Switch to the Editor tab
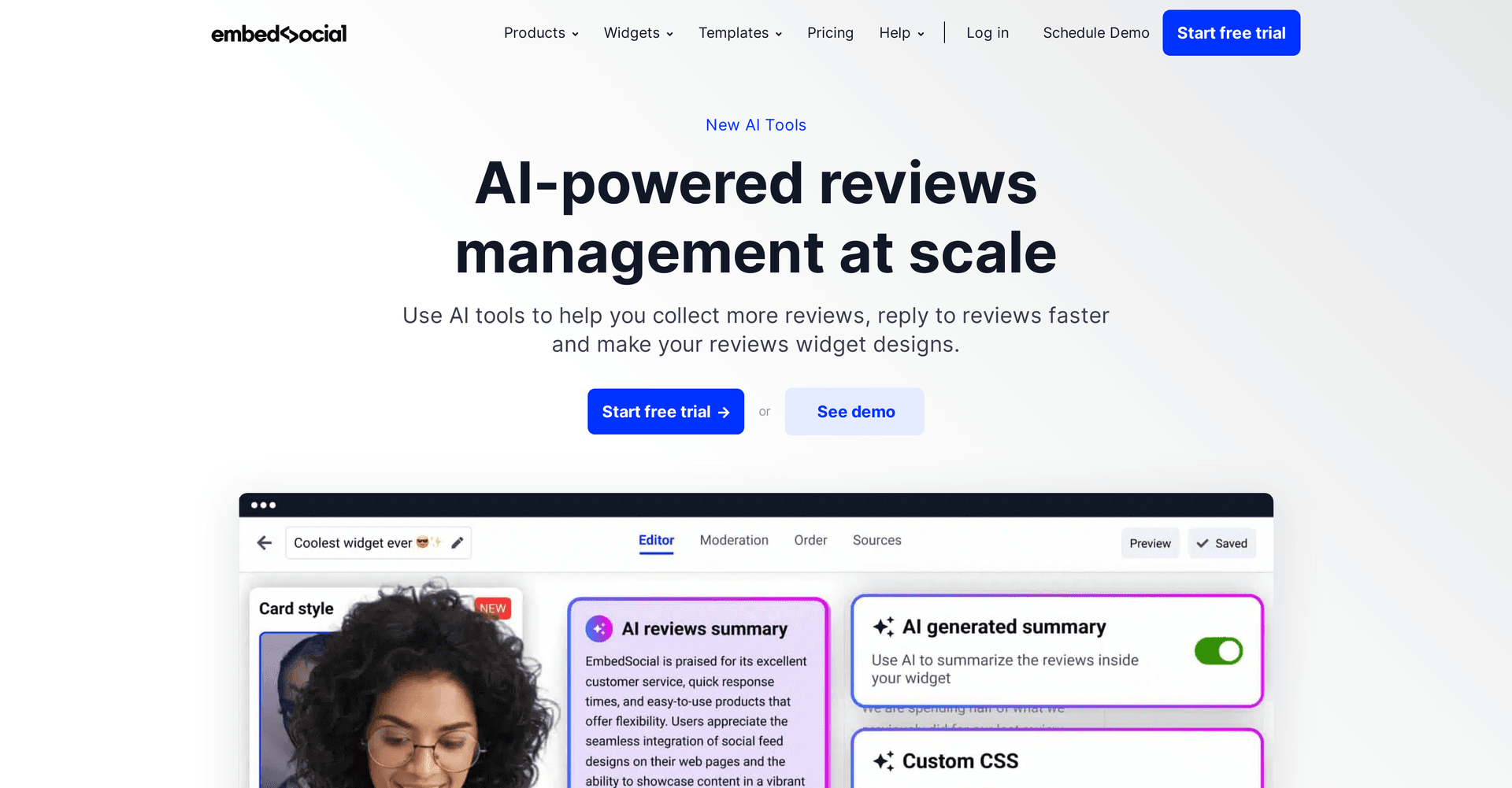 point(656,540)
